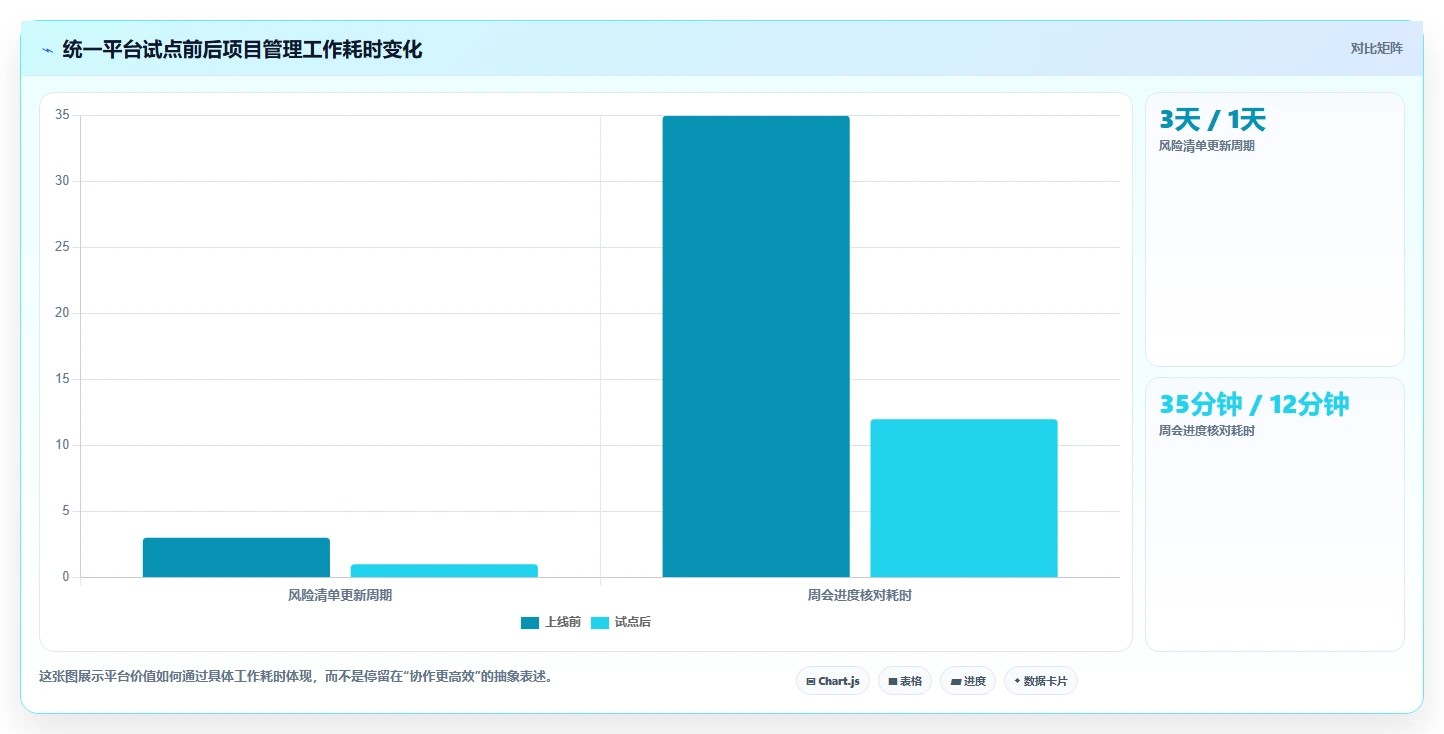Click the lightning icon beside the title

[47, 50]
